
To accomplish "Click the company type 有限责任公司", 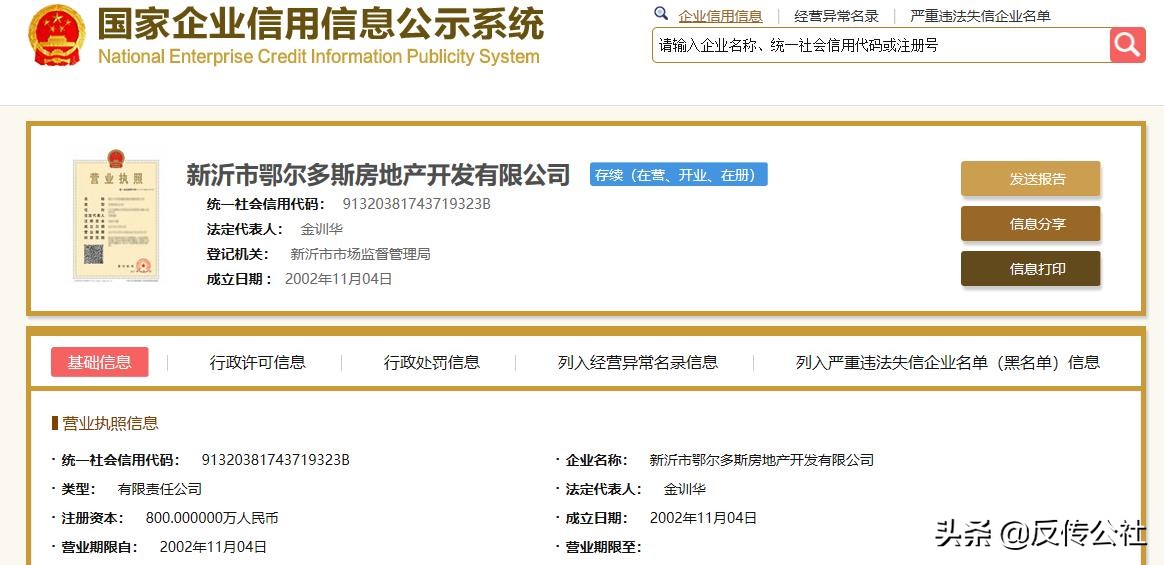I will (160, 489).
